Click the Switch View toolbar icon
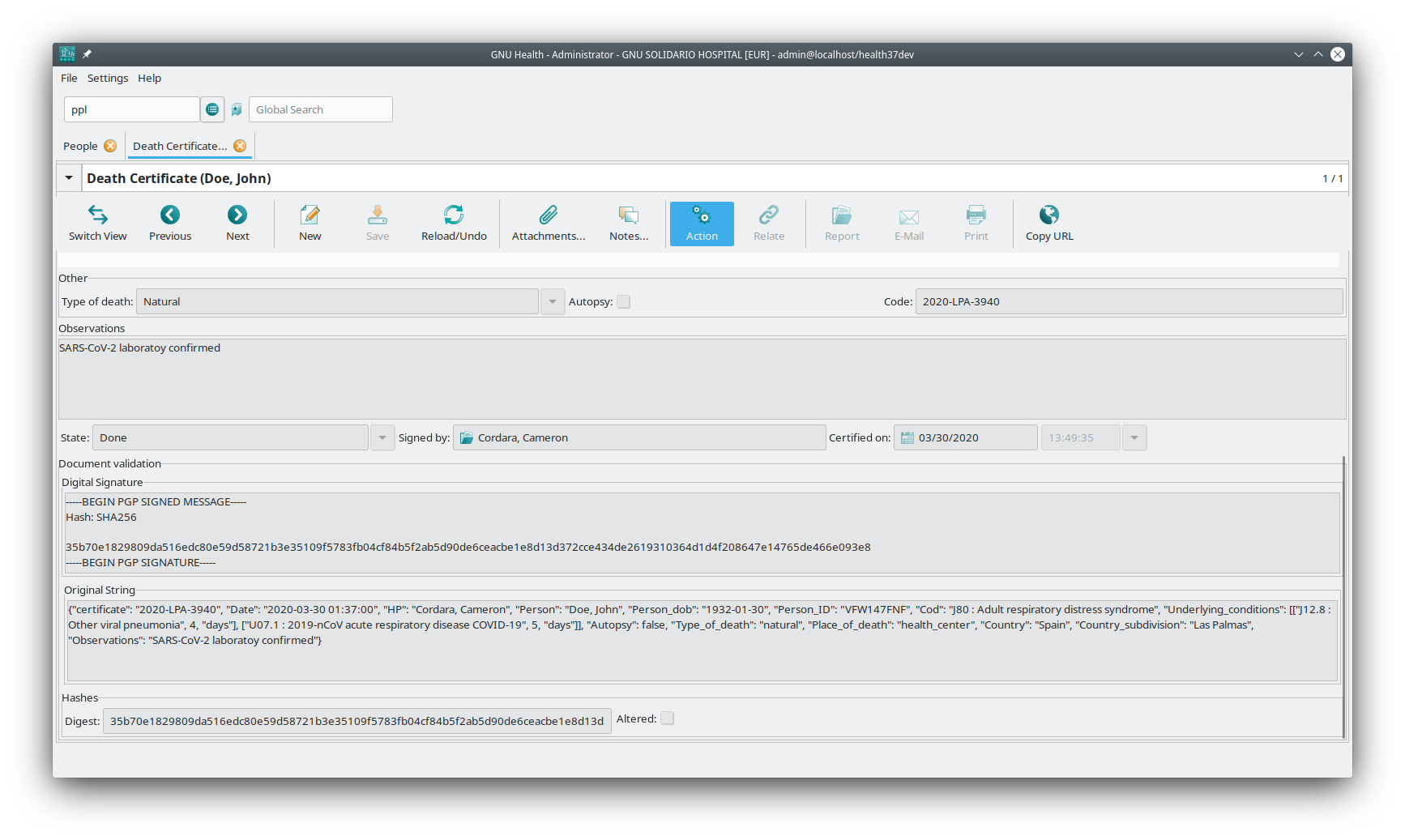Image resolution: width=1405 pixels, height=840 pixels. pos(97,215)
